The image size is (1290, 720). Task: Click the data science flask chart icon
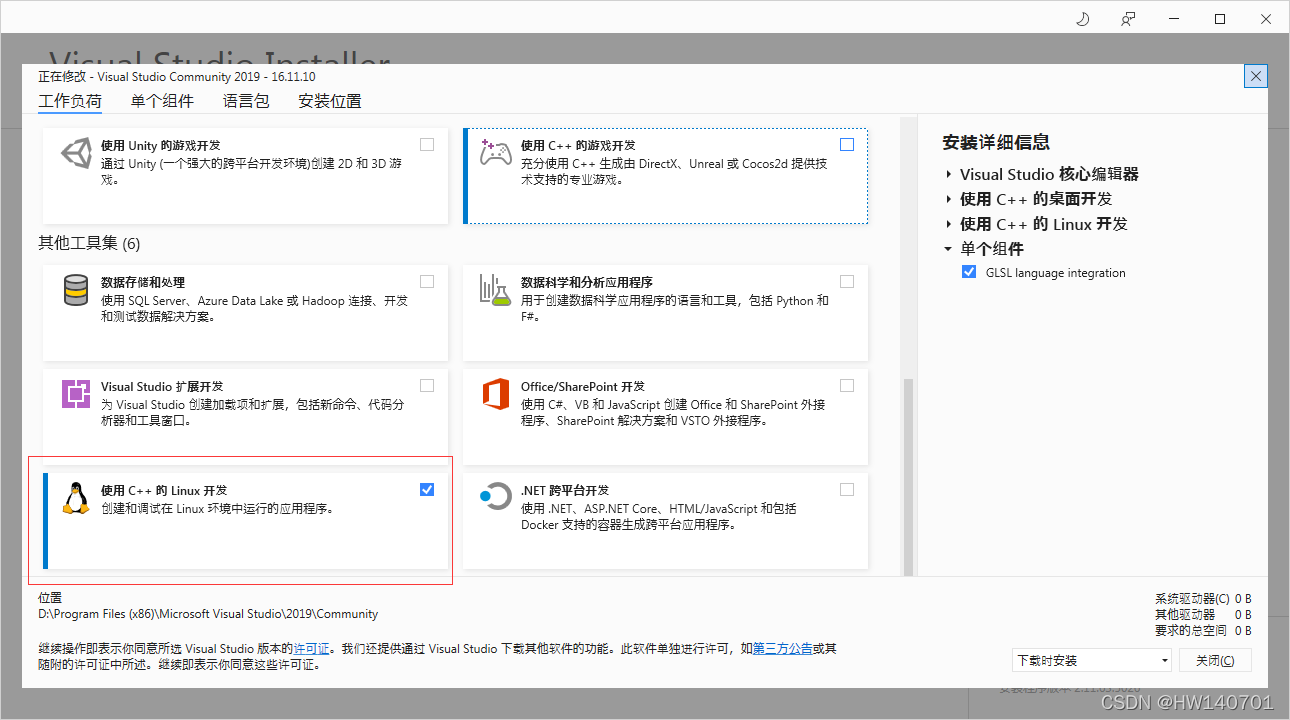point(496,290)
